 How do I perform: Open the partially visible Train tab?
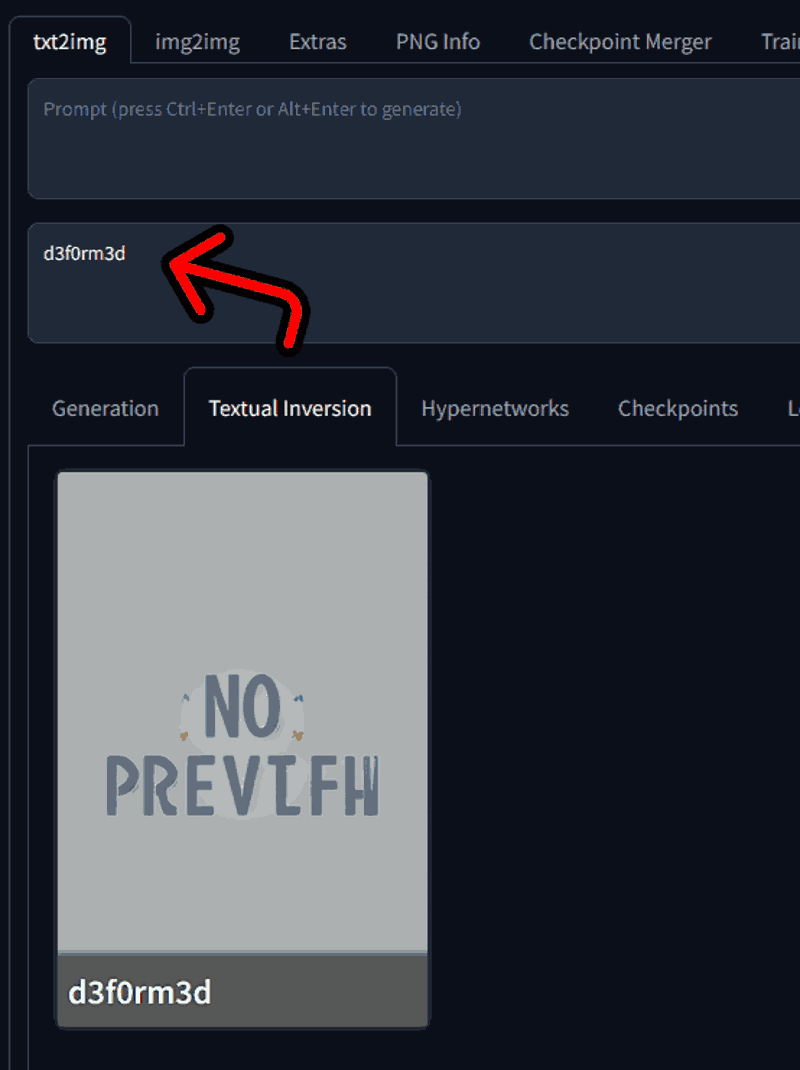pyautogui.click(x=780, y=42)
